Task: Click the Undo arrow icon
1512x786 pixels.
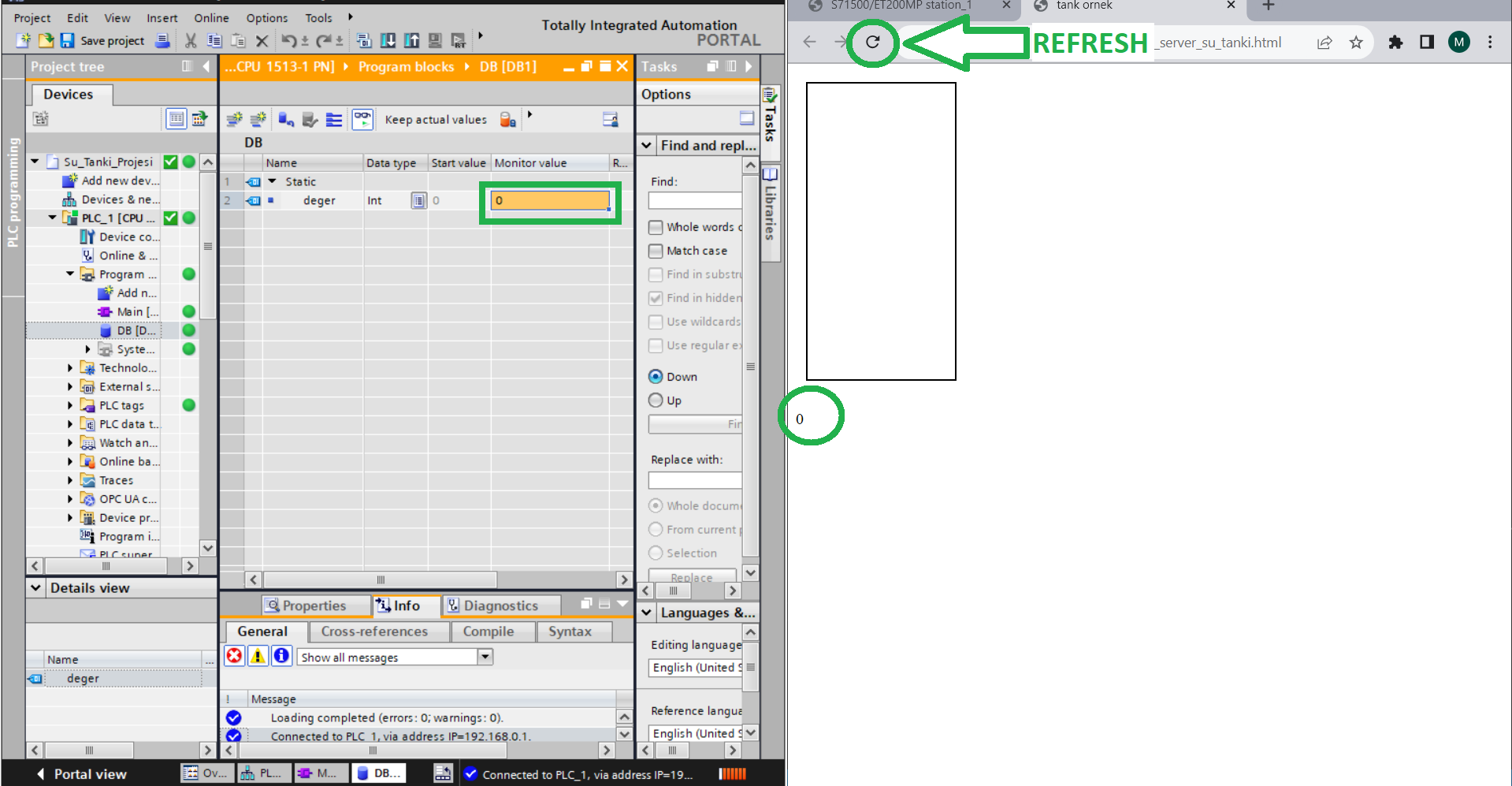Action: (x=289, y=40)
